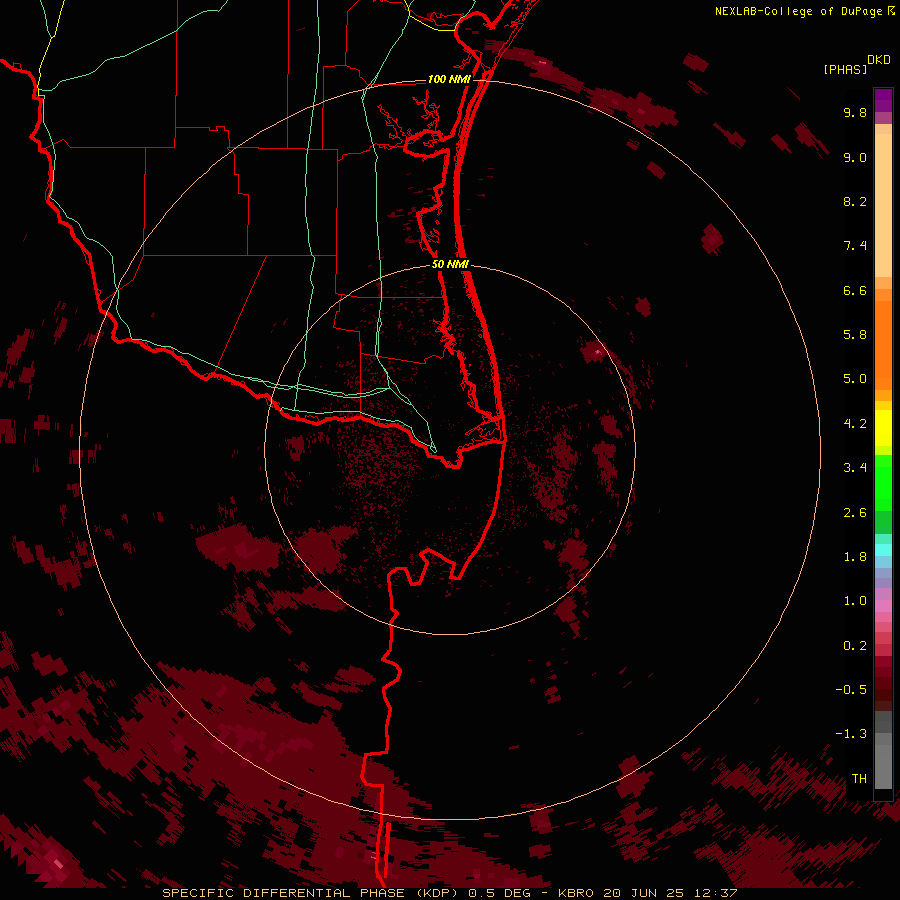Click the cyan band in the legend
The height and width of the screenshot is (900, 900).
pos(883,549)
